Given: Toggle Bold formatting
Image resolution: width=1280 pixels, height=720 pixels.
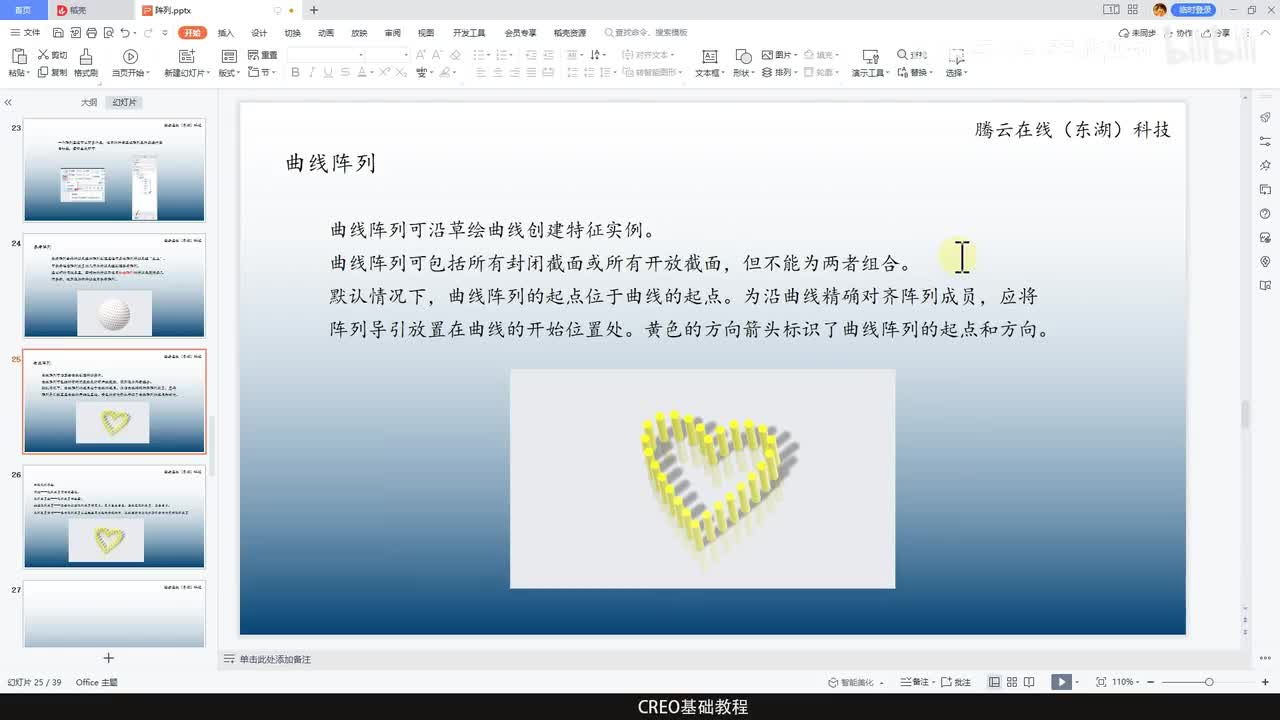Looking at the screenshot, I should [297, 72].
